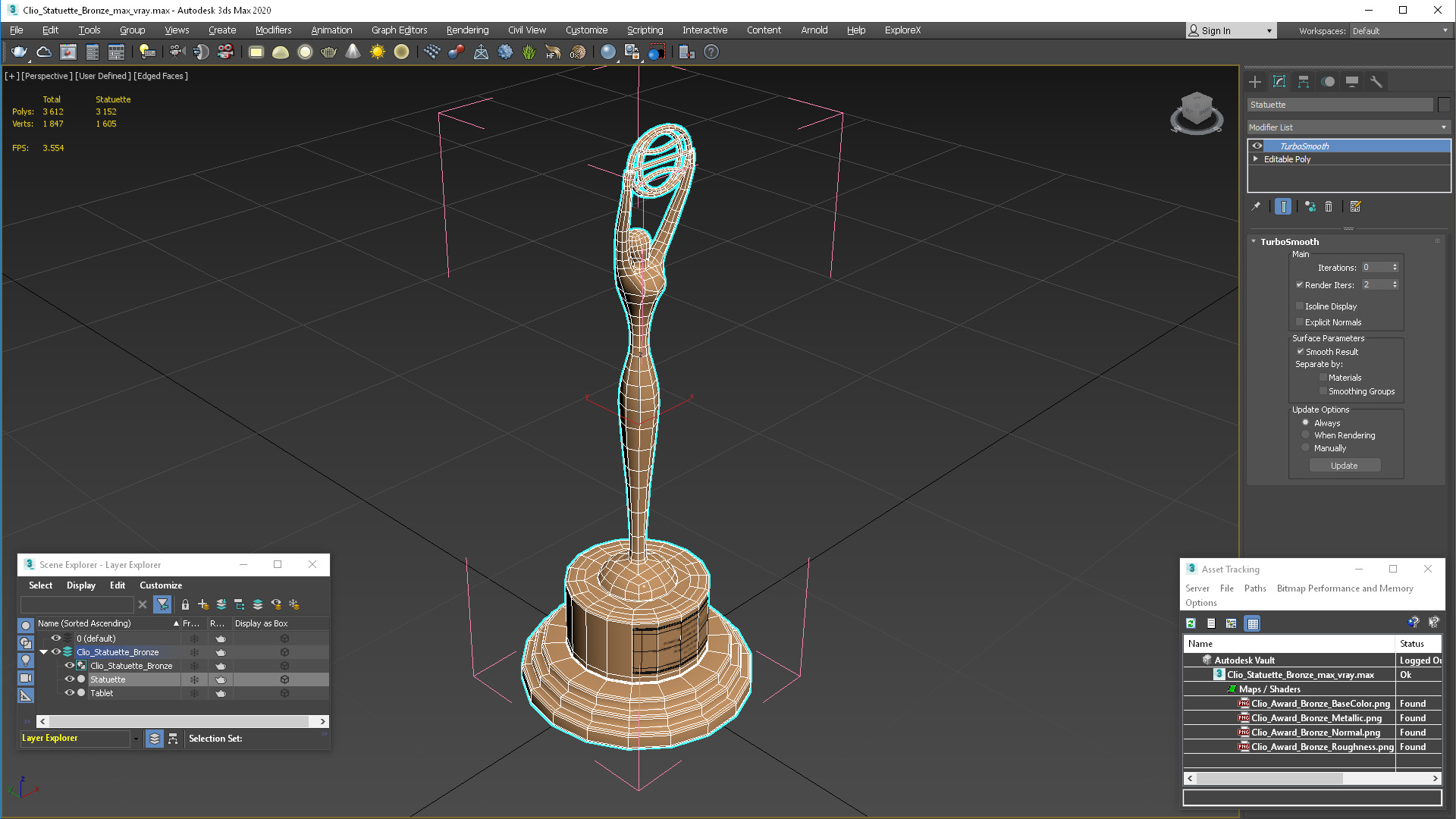1456x819 pixels.
Task: Open the Hierarchy tab in command panel
Action: pyautogui.click(x=1304, y=82)
